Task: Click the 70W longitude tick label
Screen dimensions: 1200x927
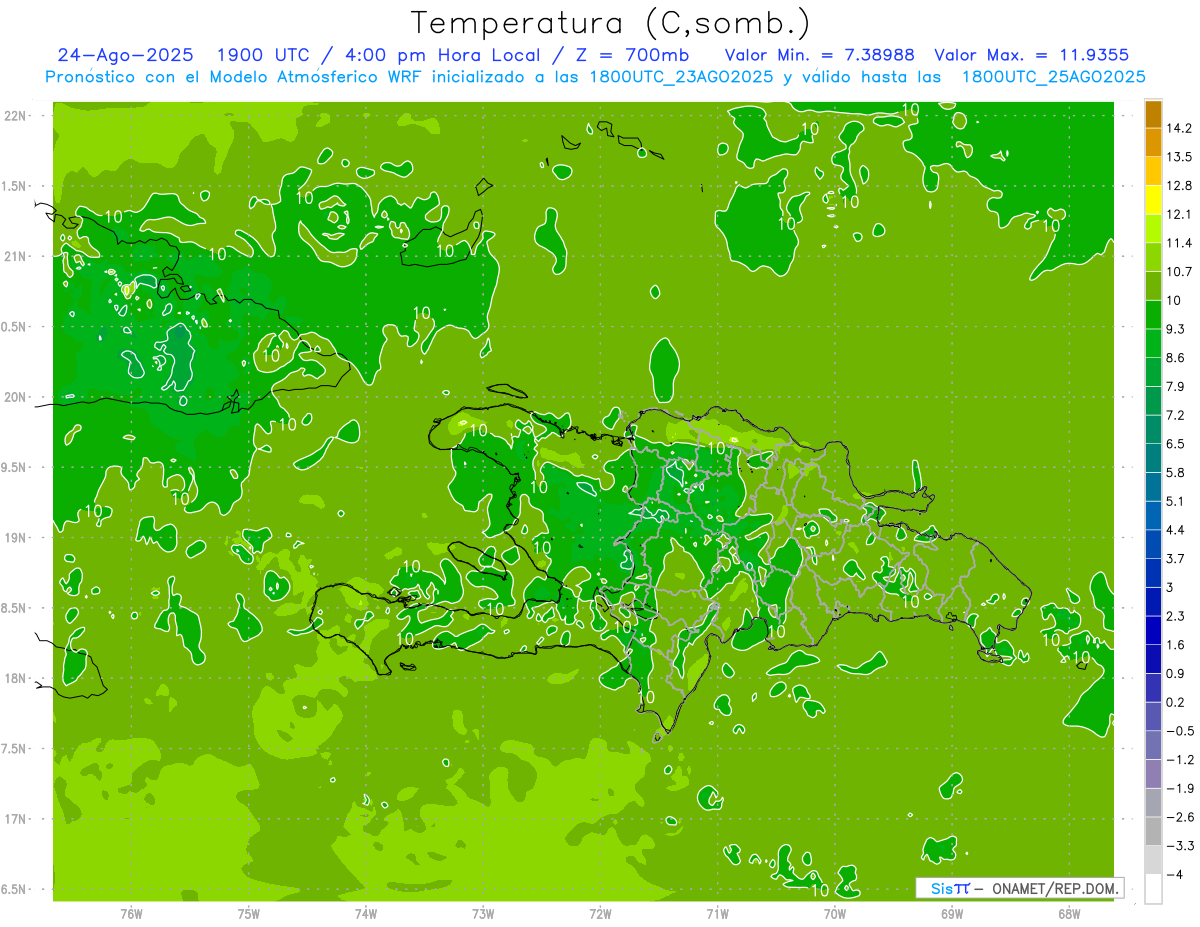Action: click(835, 914)
